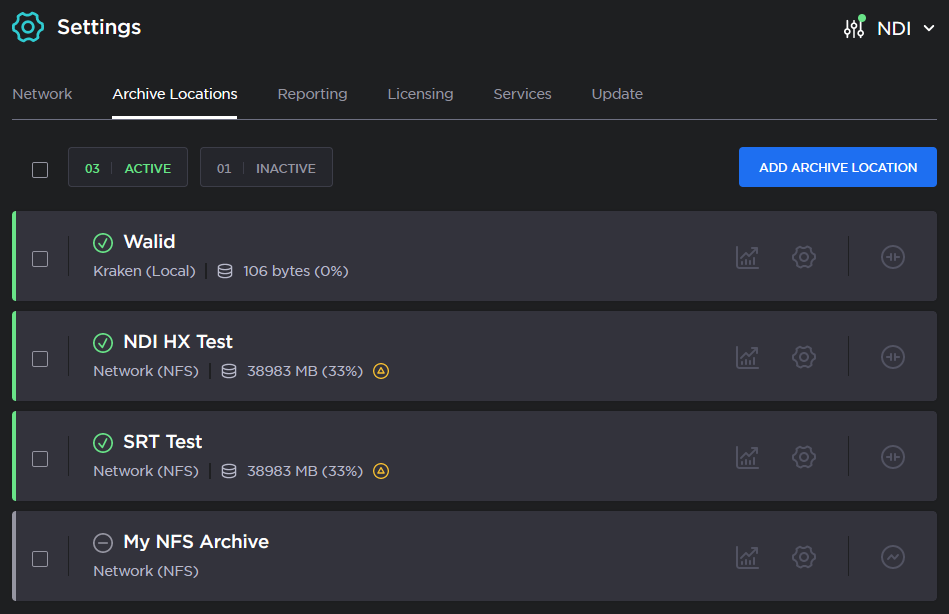The width and height of the screenshot is (949, 614).
Task: Open settings gear for NDI HX Test
Action: pyautogui.click(x=803, y=357)
